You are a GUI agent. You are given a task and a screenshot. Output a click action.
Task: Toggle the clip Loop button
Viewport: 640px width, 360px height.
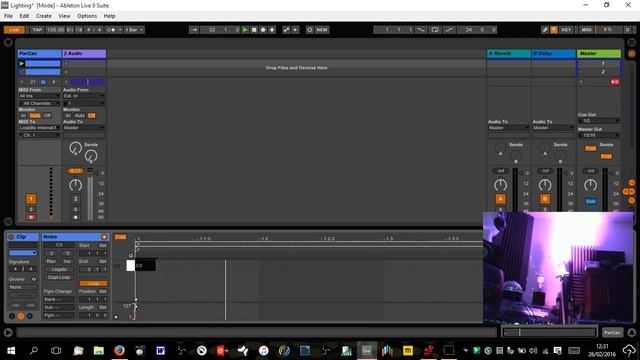pyautogui.click(x=93, y=283)
